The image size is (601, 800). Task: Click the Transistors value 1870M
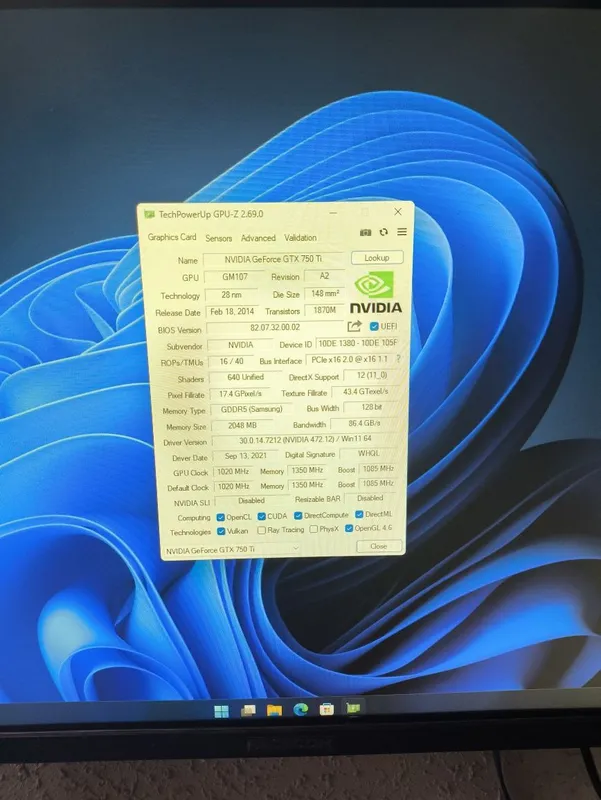pyautogui.click(x=325, y=310)
